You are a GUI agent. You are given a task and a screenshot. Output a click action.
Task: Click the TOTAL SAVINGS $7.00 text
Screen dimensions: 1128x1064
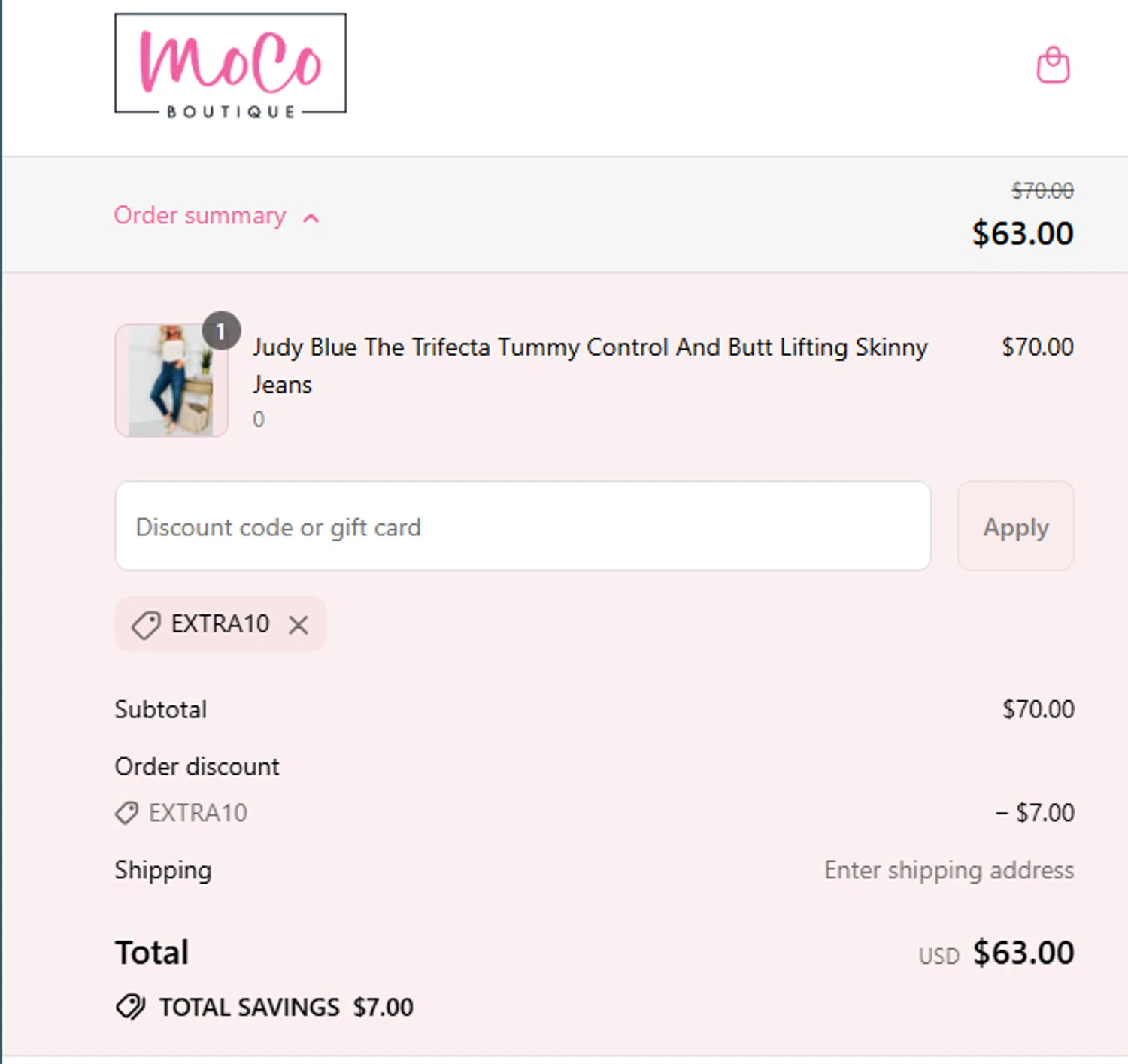[x=287, y=1007]
